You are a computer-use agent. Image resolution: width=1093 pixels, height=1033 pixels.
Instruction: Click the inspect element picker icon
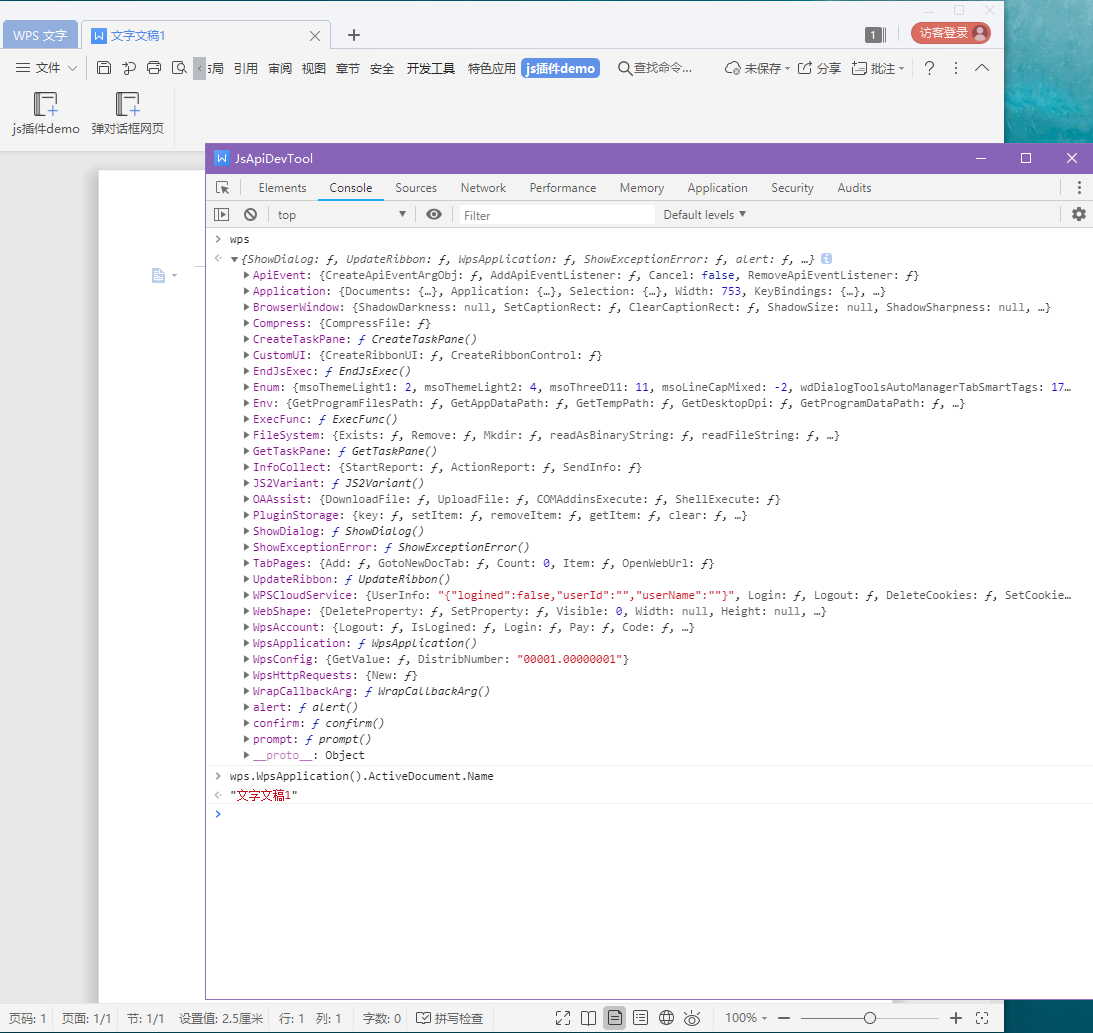tap(223, 188)
